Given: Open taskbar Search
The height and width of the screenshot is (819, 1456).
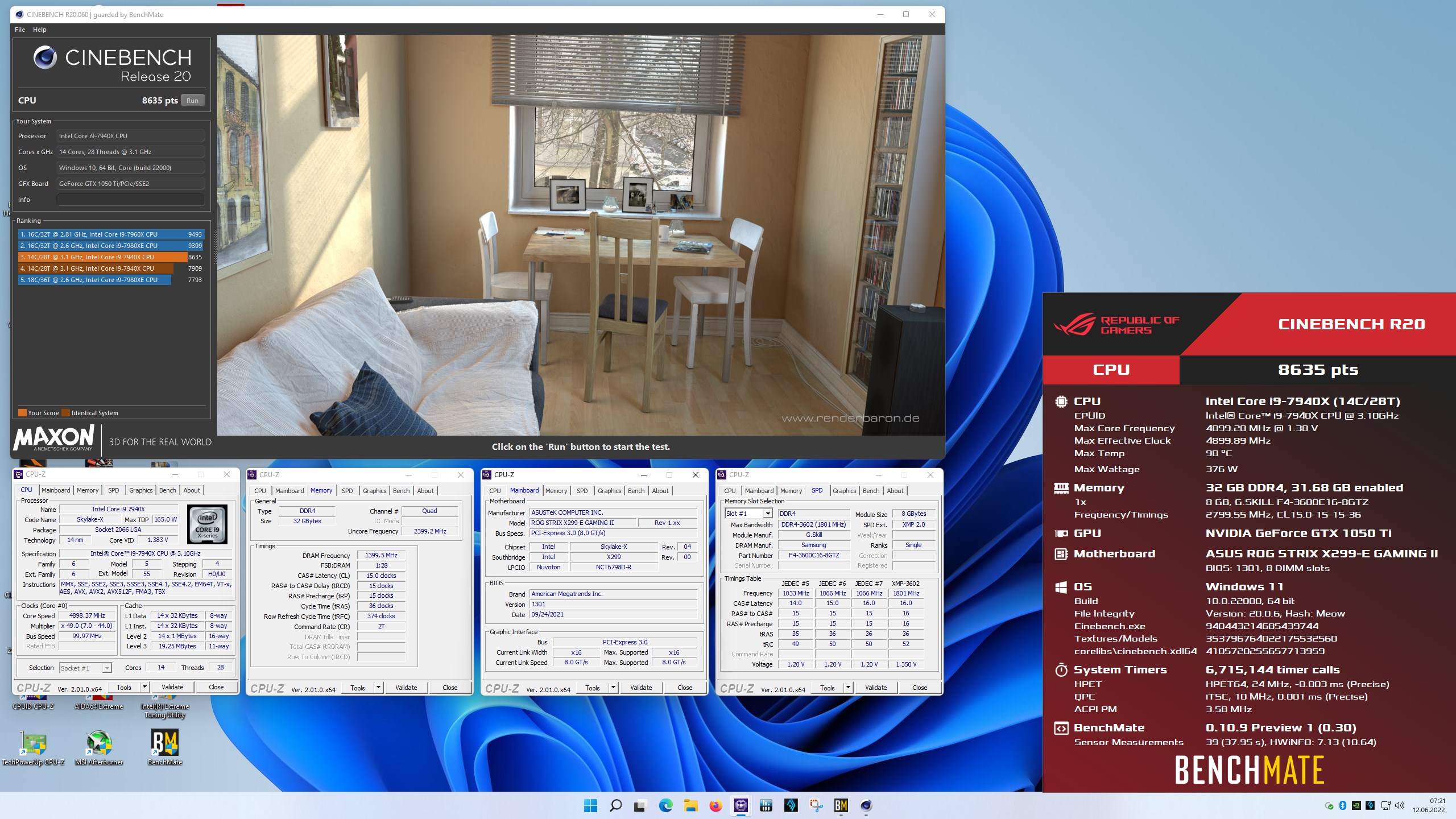Looking at the screenshot, I should point(615,805).
